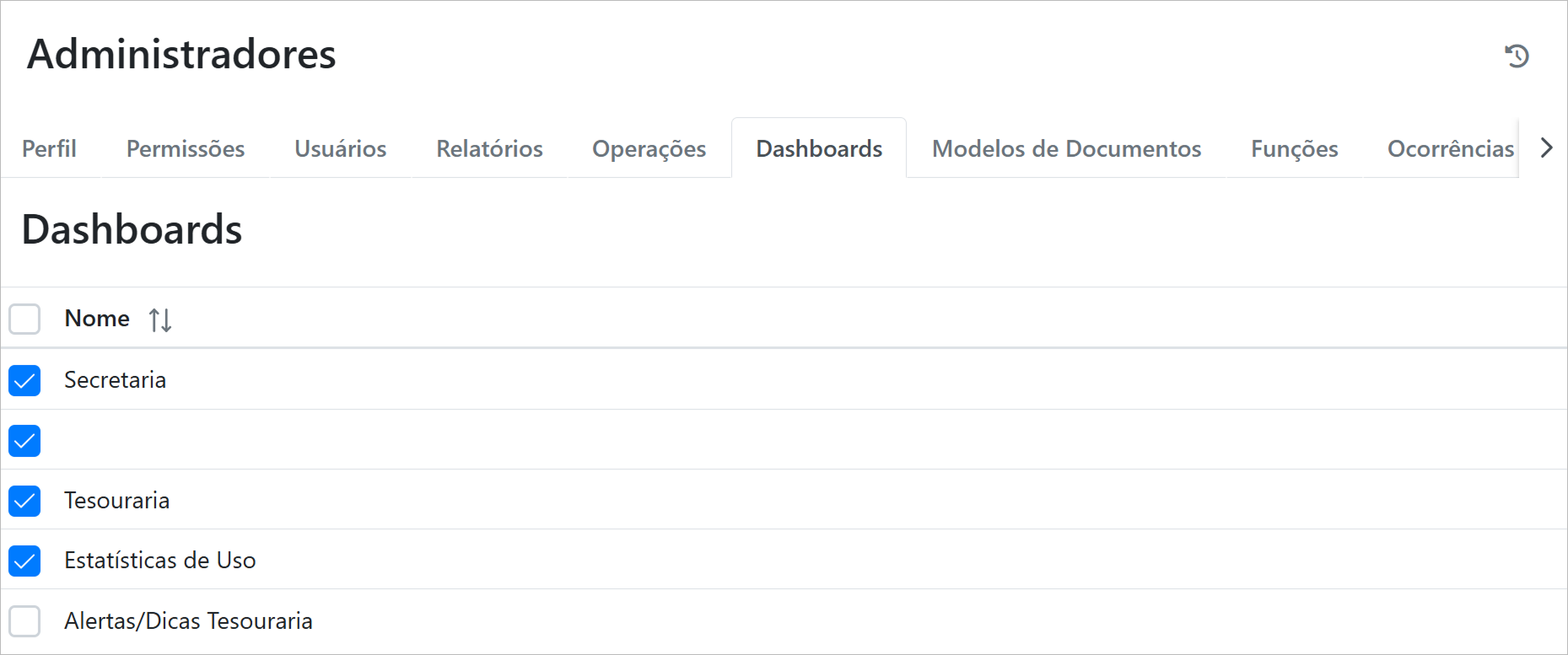
Task: Sort table by Nome arrows icon
Action: click(x=160, y=320)
